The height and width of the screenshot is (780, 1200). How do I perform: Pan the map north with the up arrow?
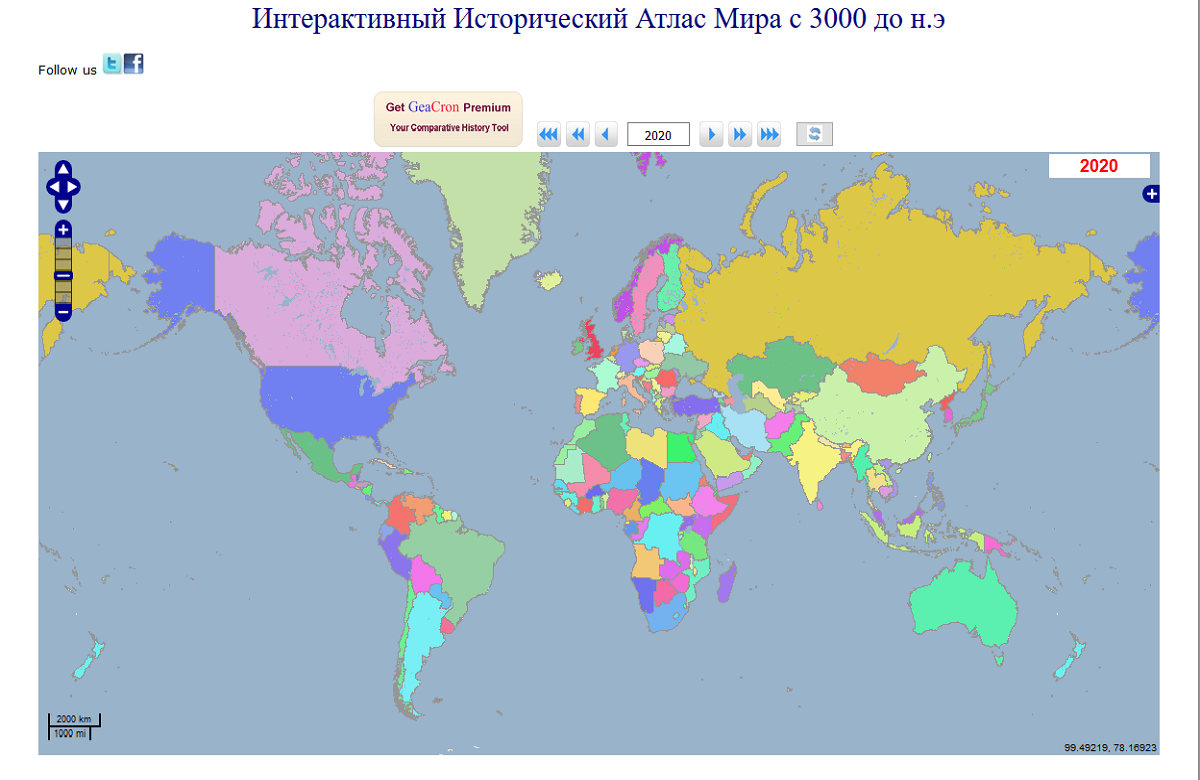62,170
